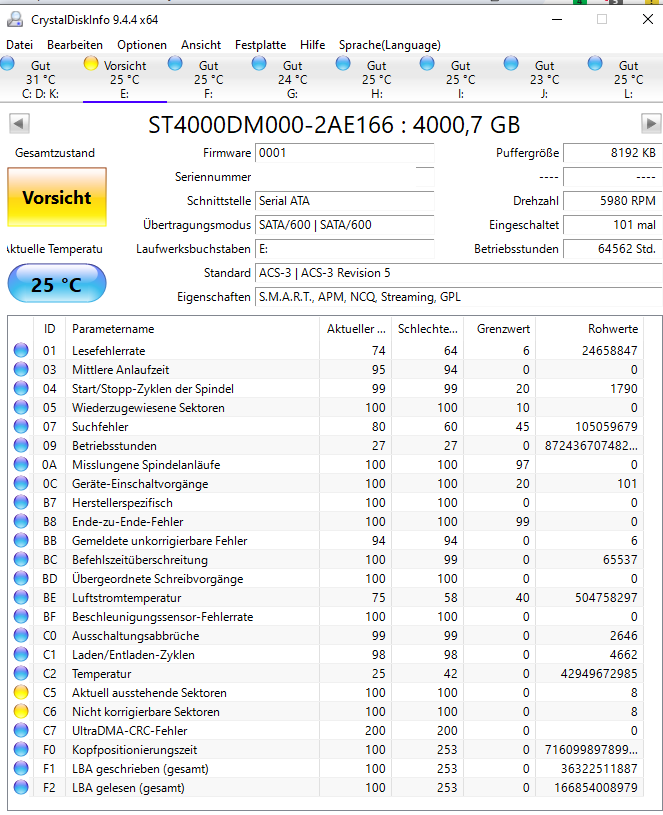663x815 pixels.
Task: Select the H: disk tab
Action: click(377, 80)
